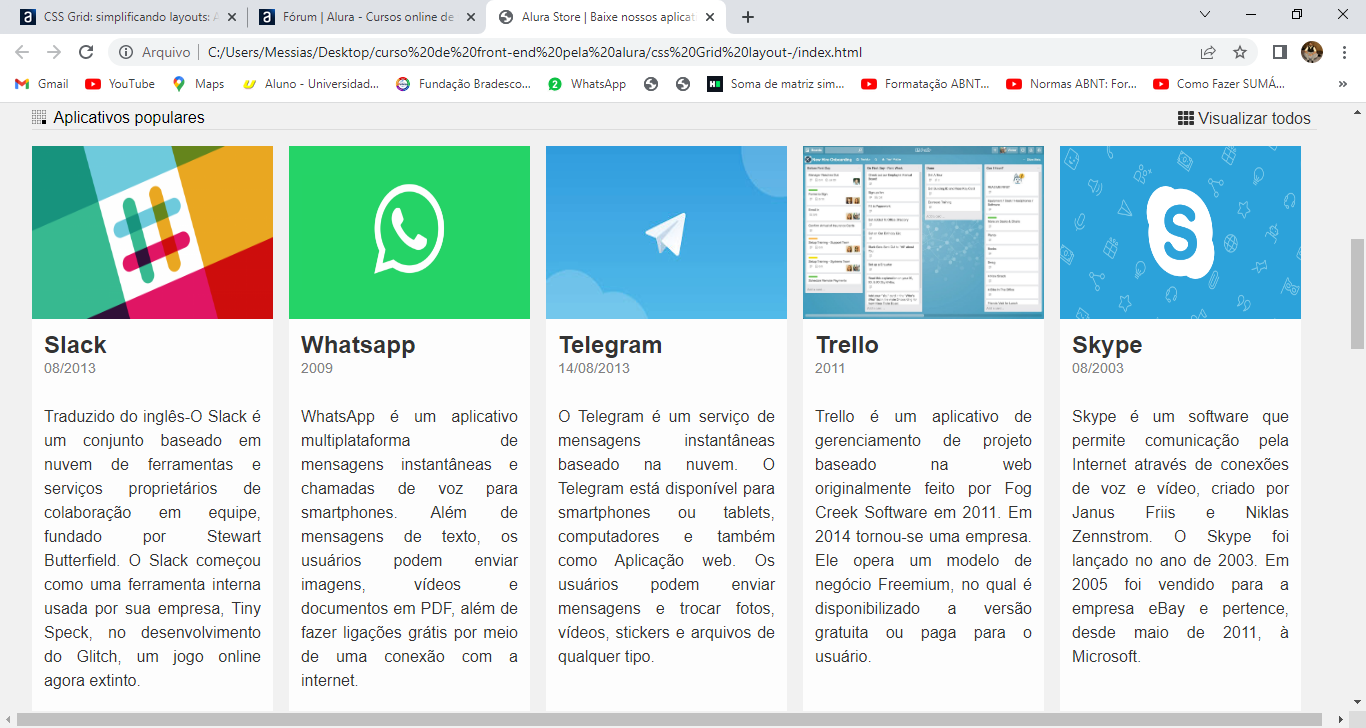Screen dimensions: 1366x728
Task: Open the Chrome three-dot menu
Action: tap(1344, 52)
